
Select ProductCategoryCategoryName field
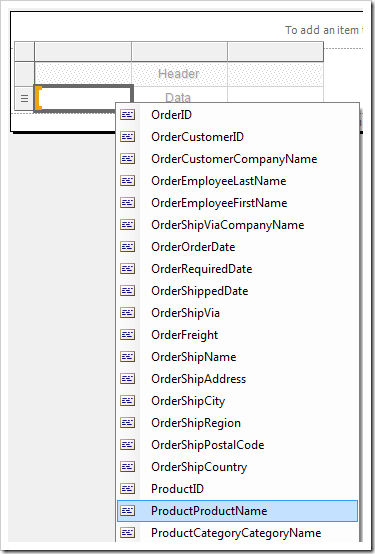click(237, 532)
